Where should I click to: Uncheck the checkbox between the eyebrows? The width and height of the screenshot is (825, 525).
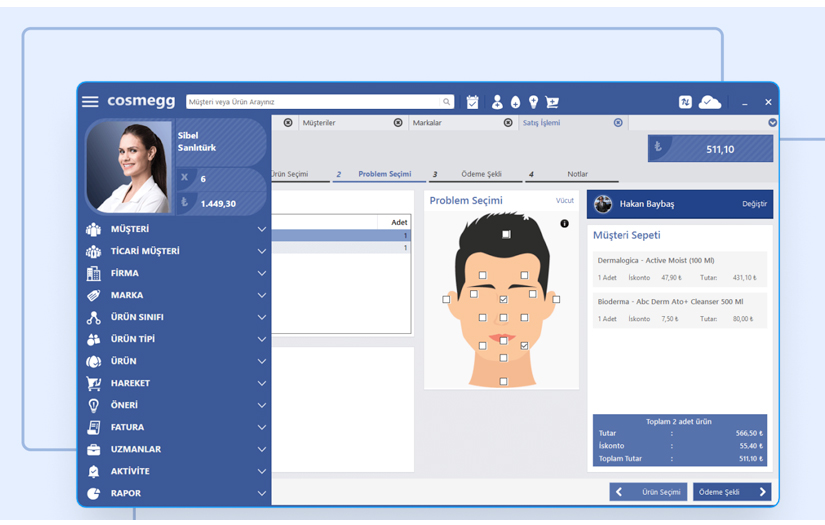pos(504,299)
